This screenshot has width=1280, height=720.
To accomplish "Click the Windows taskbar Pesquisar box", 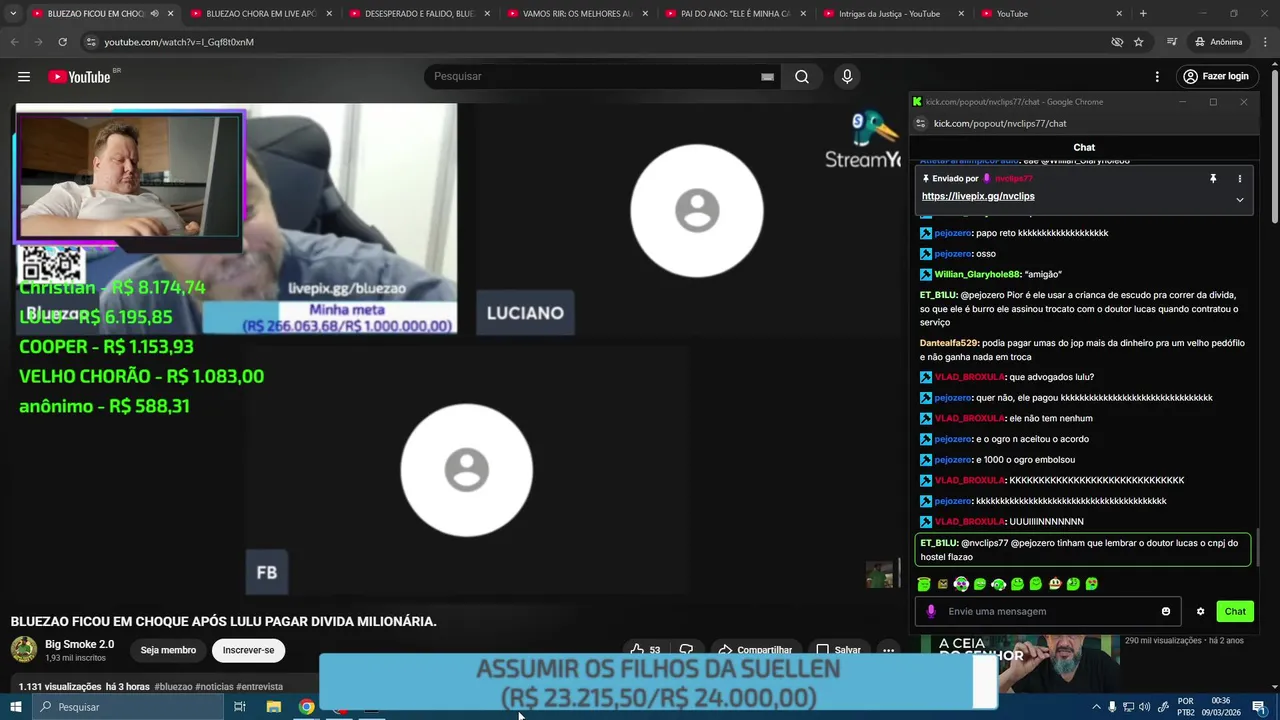I will [x=128, y=707].
